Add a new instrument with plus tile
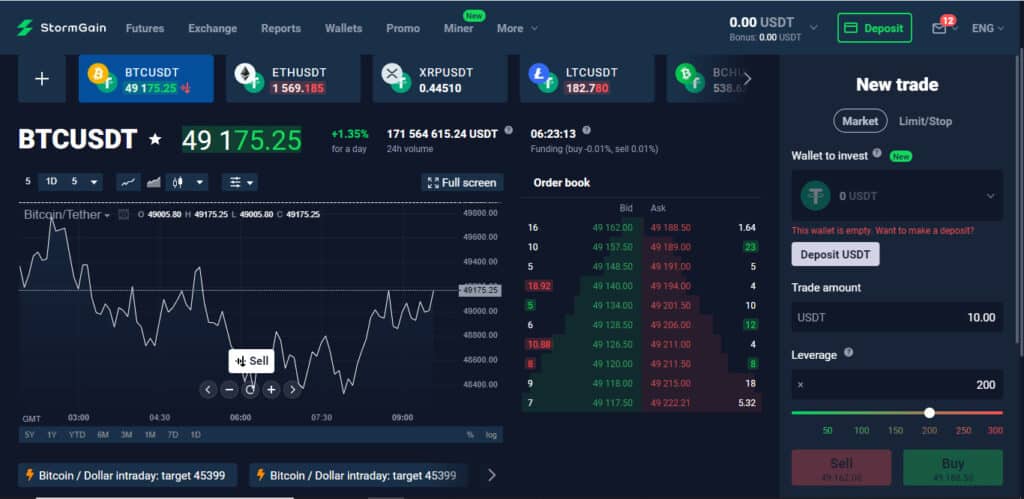 coord(42,79)
